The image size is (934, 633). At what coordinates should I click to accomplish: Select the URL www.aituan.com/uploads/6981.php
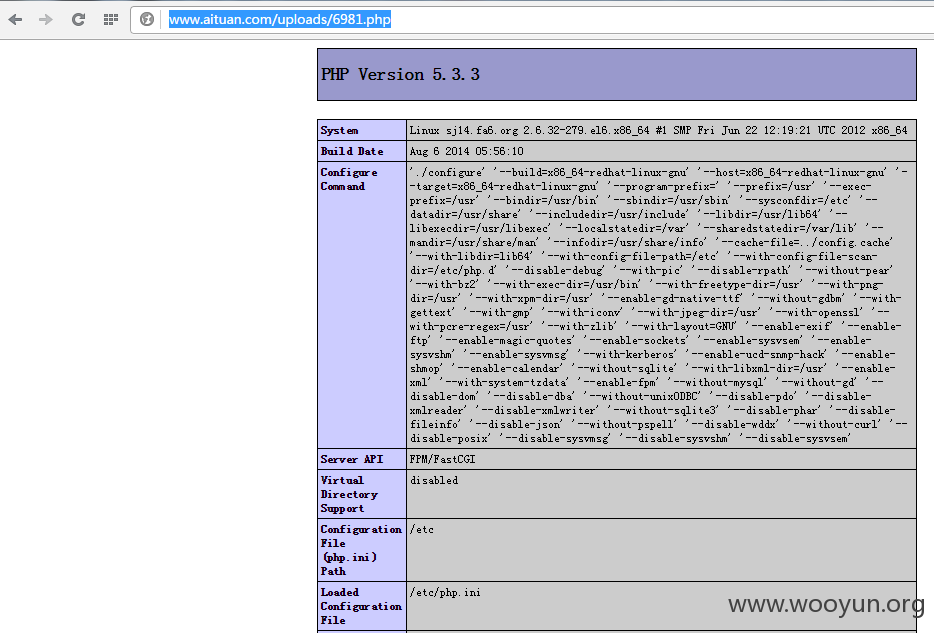[280, 20]
